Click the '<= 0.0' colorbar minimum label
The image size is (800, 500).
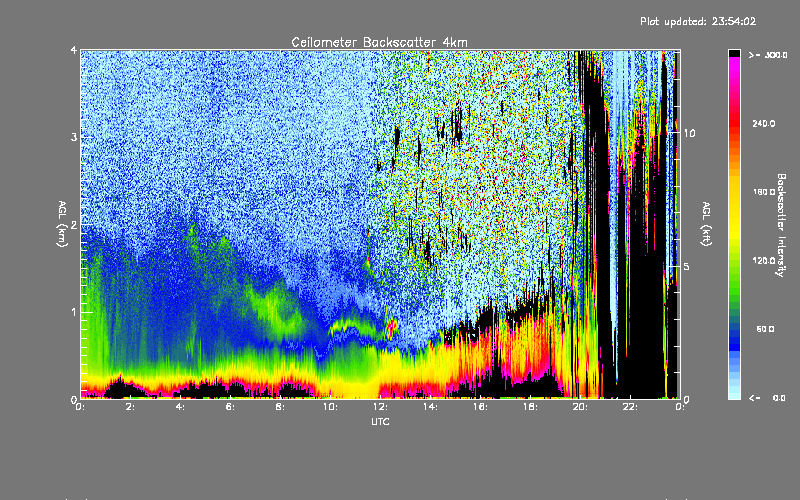point(767,398)
